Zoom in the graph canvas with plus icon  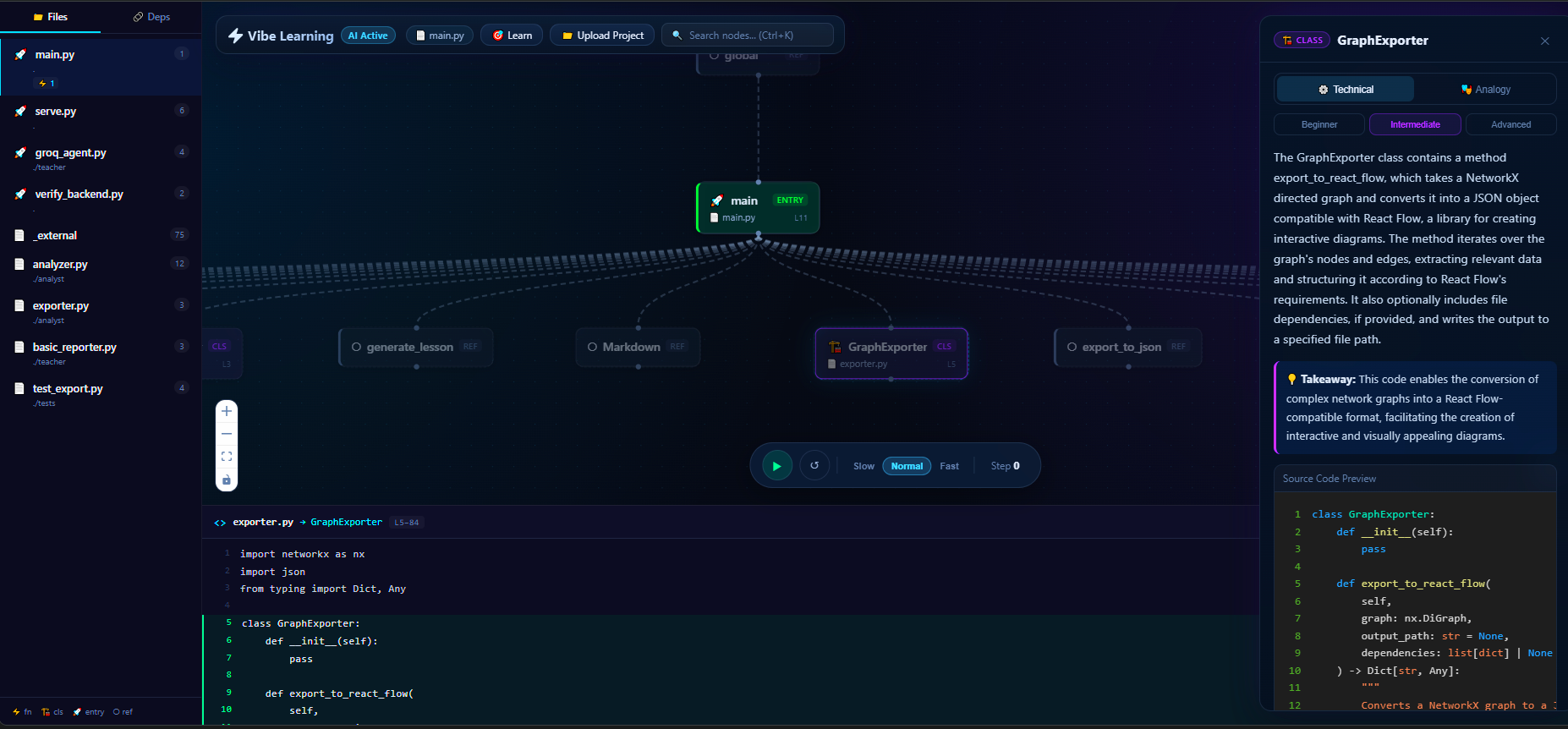[227, 411]
